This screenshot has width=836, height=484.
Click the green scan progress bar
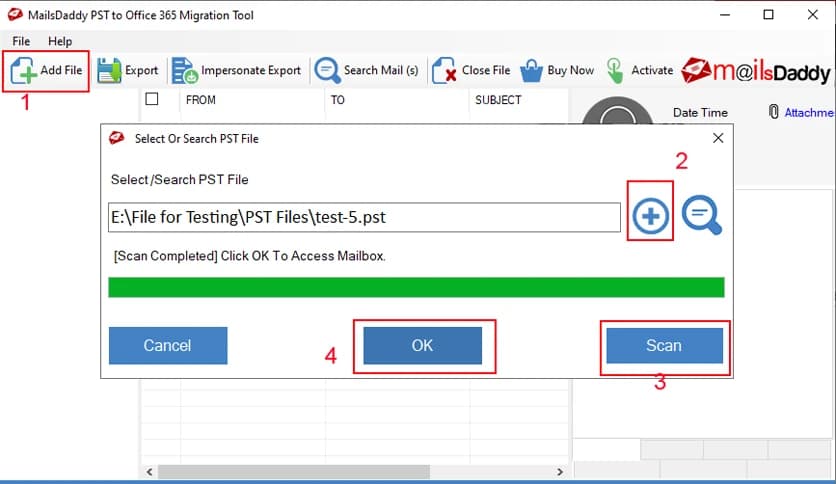[416, 287]
